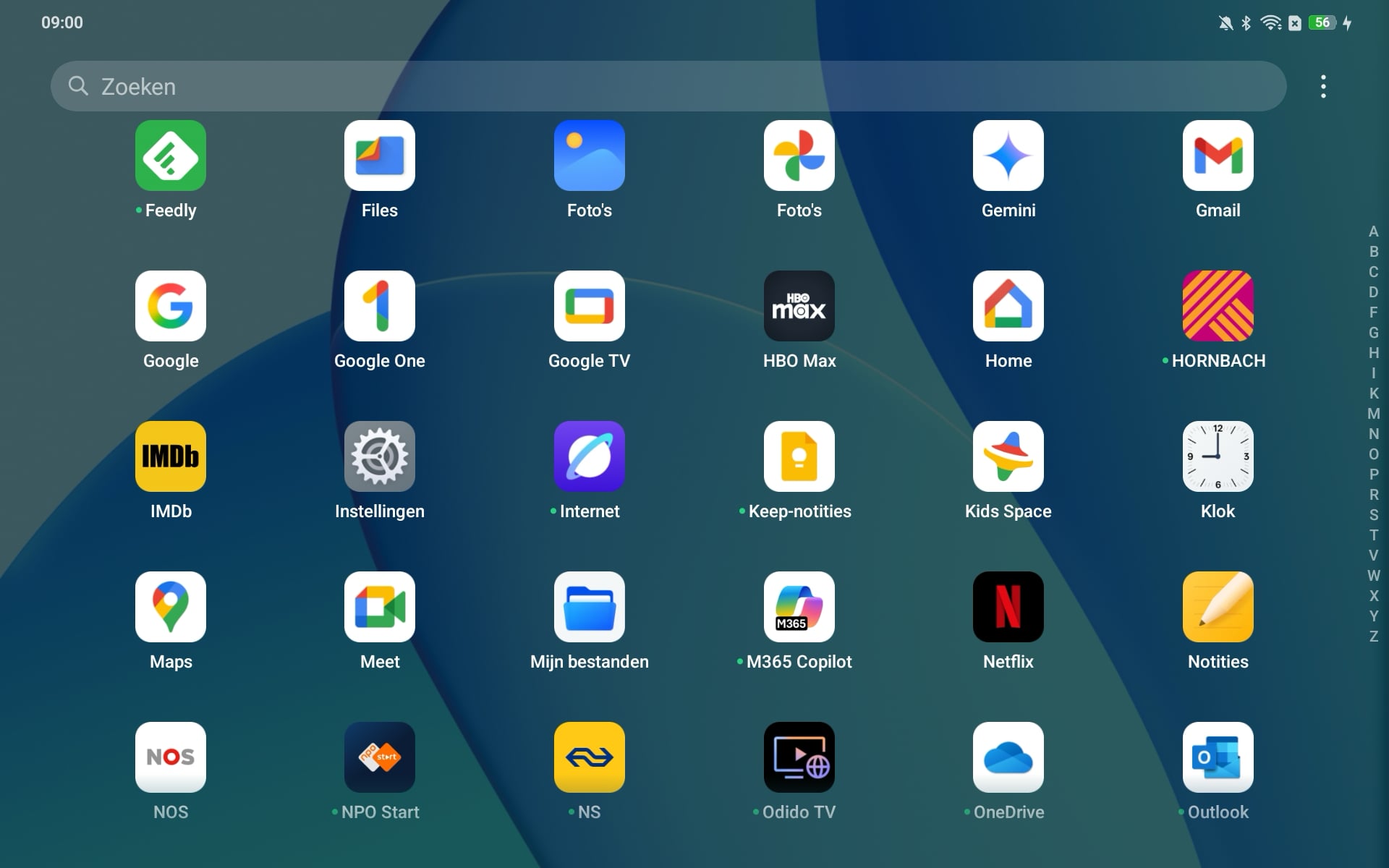Open the Feedly app
Image resolution: width=1389 pixels, height=868 pixels.
click(x=170, y=156)
